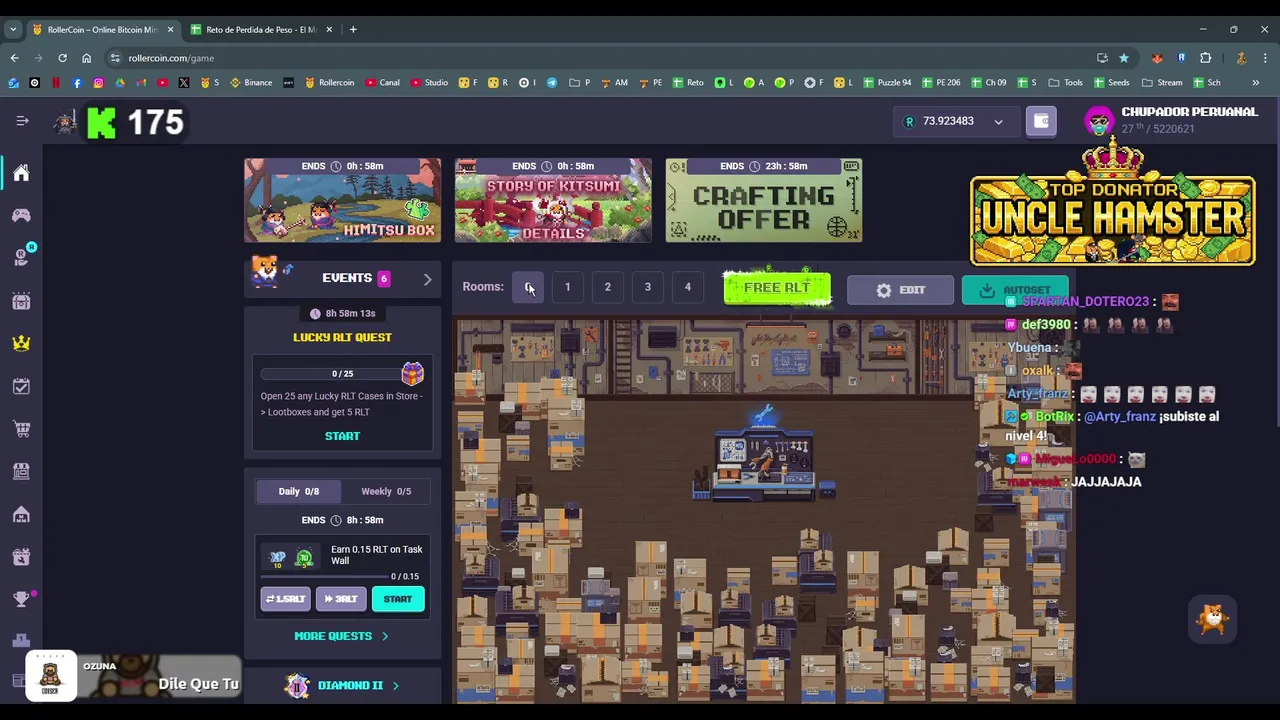Start the Lucky RLT Quest
The width and height of the screenshot is (1280, 720).
click(342, 436)
